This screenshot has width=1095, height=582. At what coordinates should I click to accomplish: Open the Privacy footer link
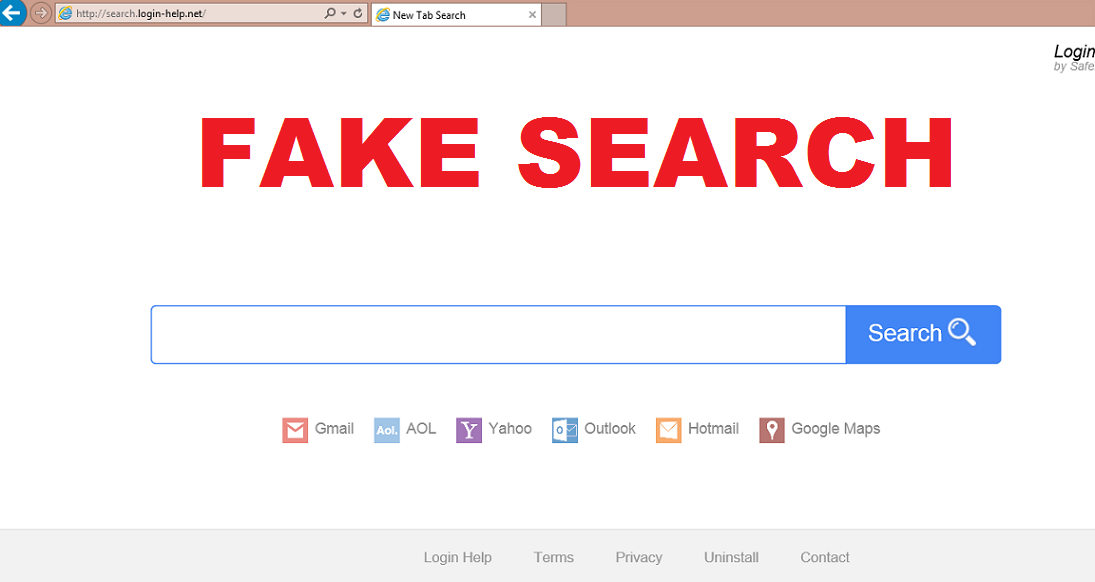coord(639,558)
